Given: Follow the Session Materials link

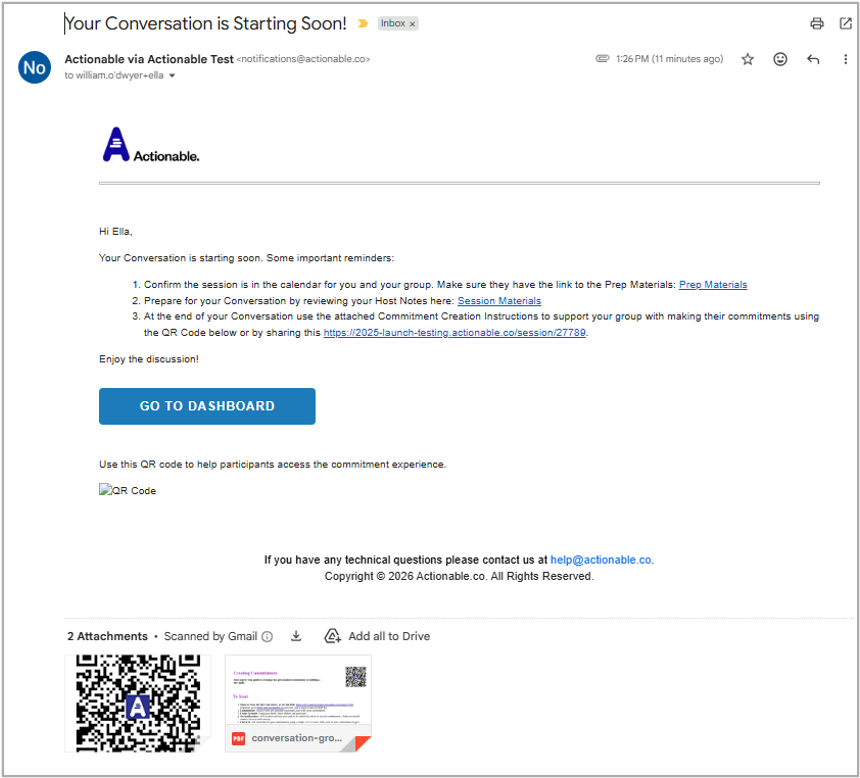Looking at the screenshot, I should (x=499, y=301).
